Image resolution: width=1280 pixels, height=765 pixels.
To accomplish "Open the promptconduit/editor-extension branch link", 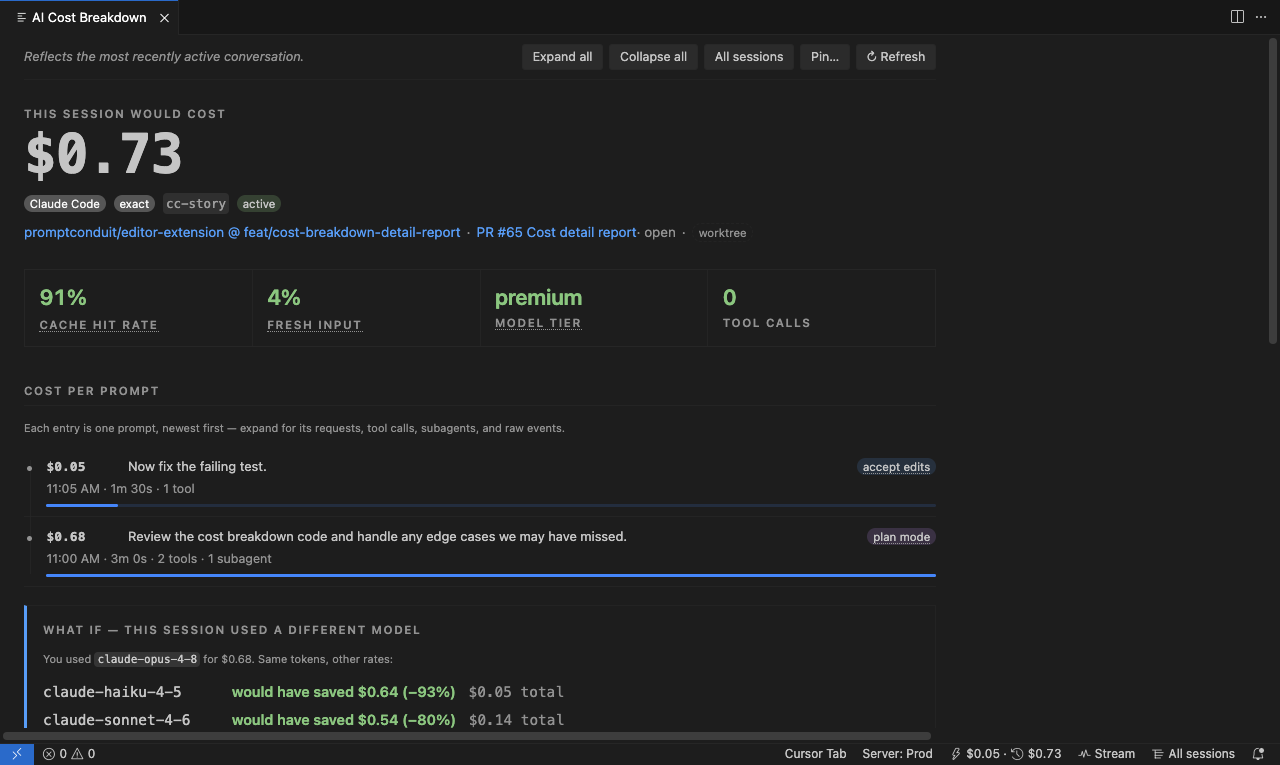I will [x=242, y=232].
